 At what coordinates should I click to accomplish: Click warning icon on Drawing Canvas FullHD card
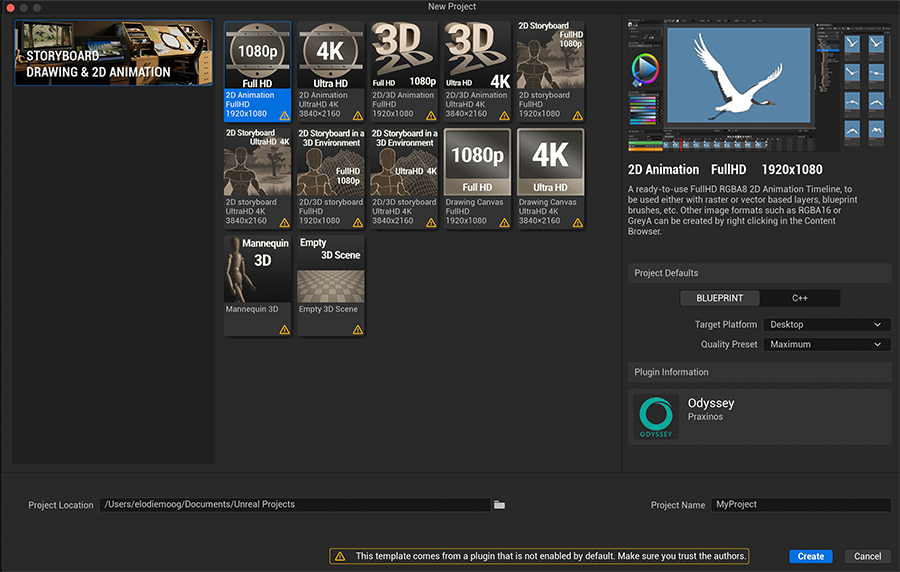tap(505, 223)
